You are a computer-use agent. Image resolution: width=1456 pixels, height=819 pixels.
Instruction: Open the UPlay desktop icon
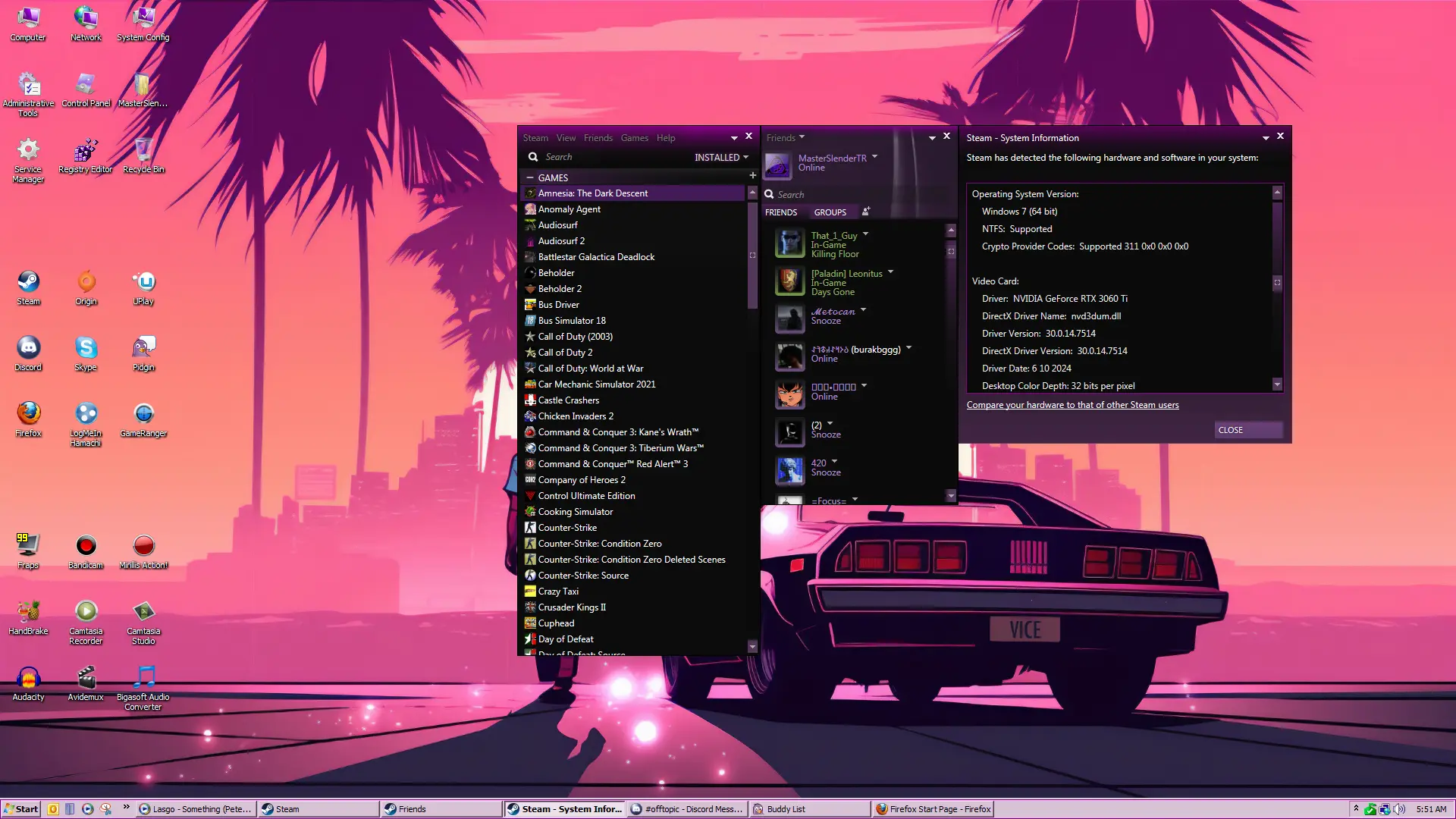point(143,287)
